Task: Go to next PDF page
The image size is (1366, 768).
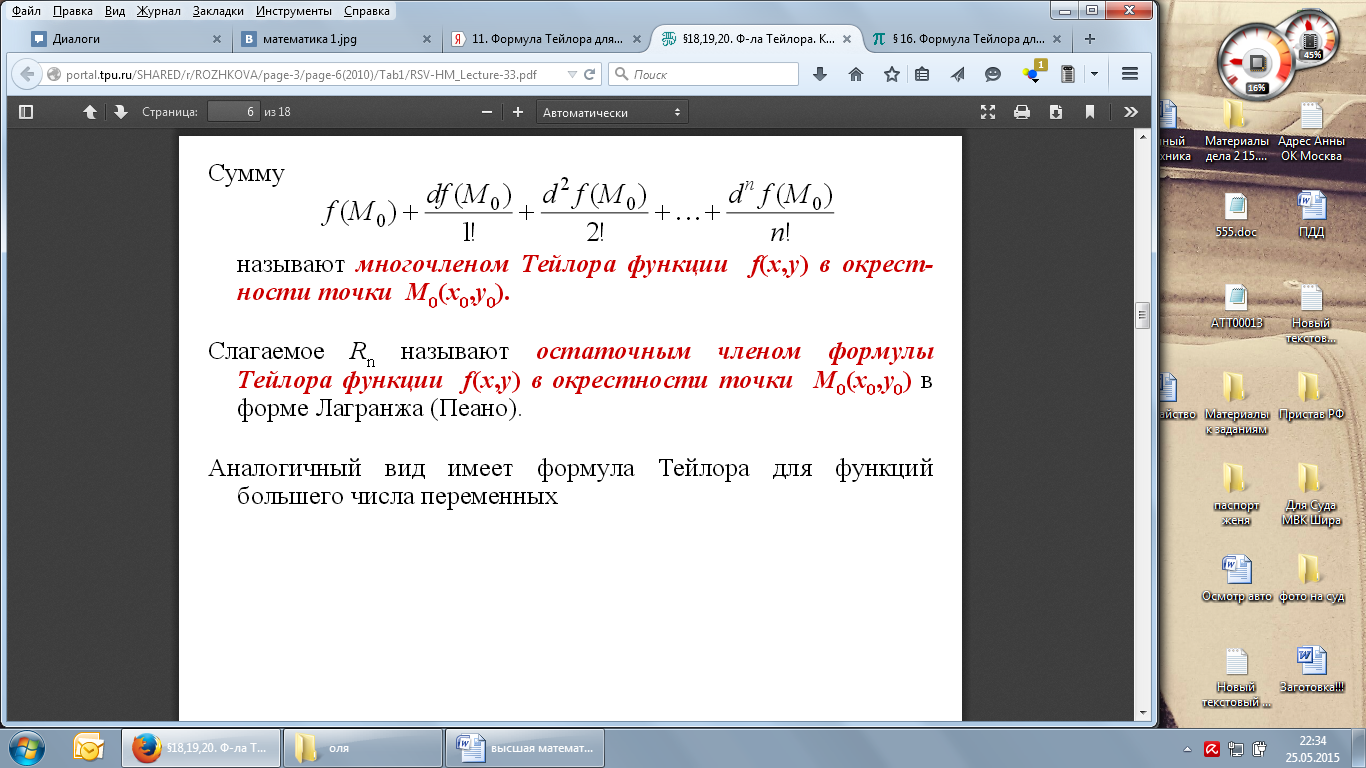Action: point(120,112)
